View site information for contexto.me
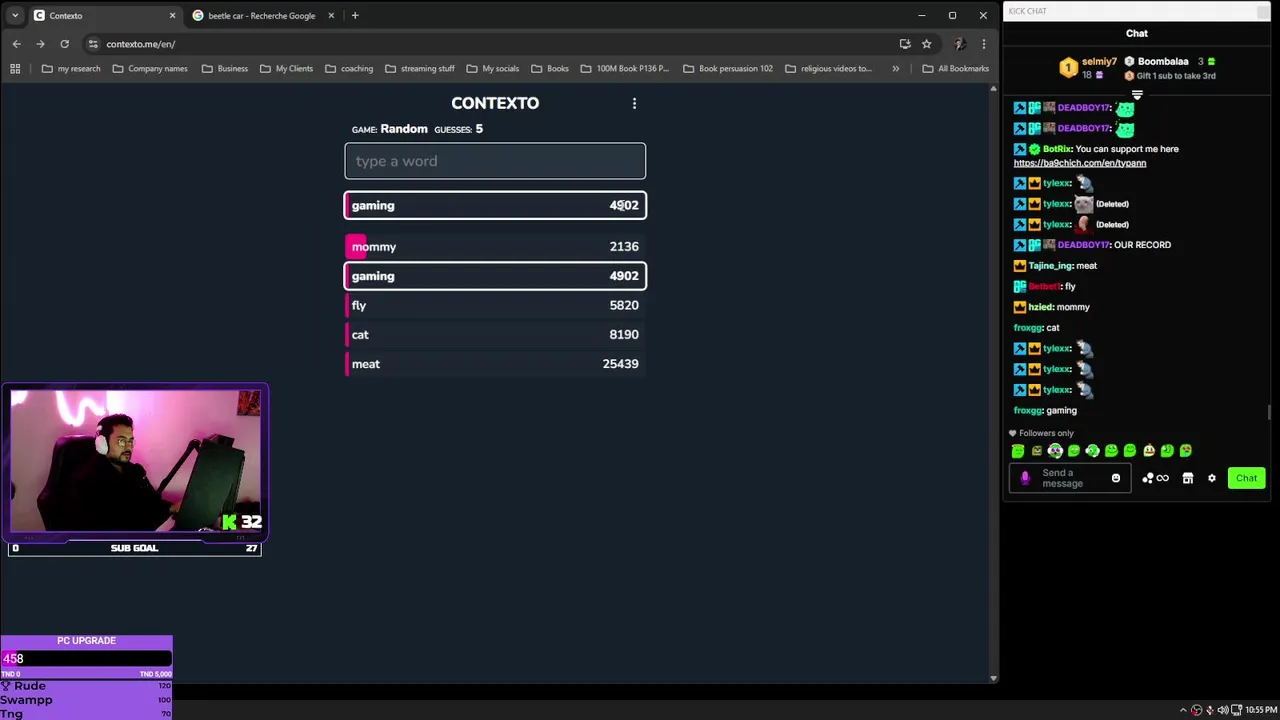 pyautogui.click(x=93, y=44)
